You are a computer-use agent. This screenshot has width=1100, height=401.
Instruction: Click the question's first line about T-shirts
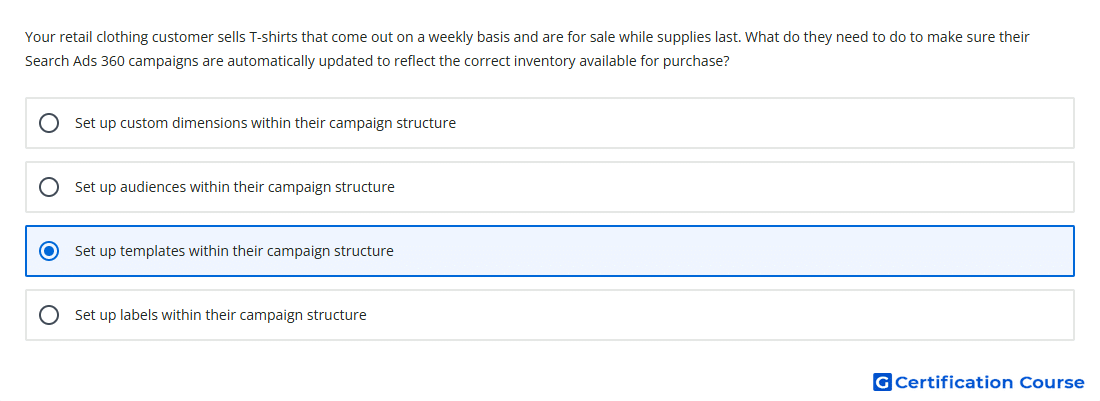[x=527, y=36]
